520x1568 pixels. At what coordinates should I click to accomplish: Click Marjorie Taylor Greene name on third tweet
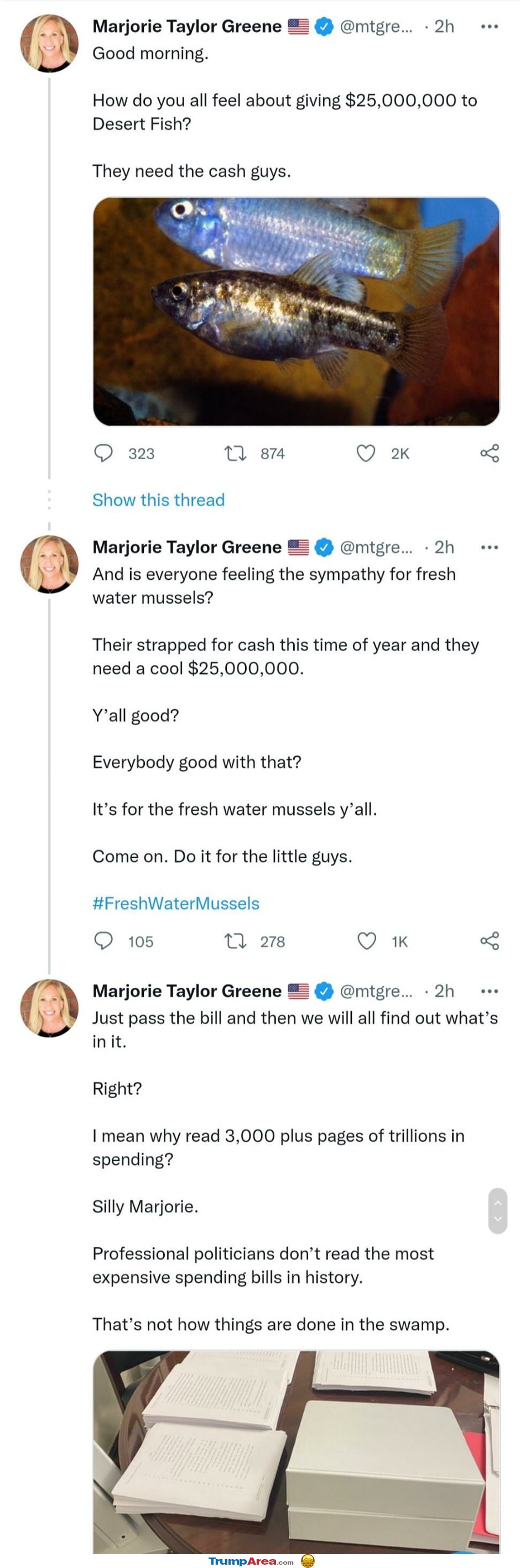pyautogui.click(x=187, y=991)
